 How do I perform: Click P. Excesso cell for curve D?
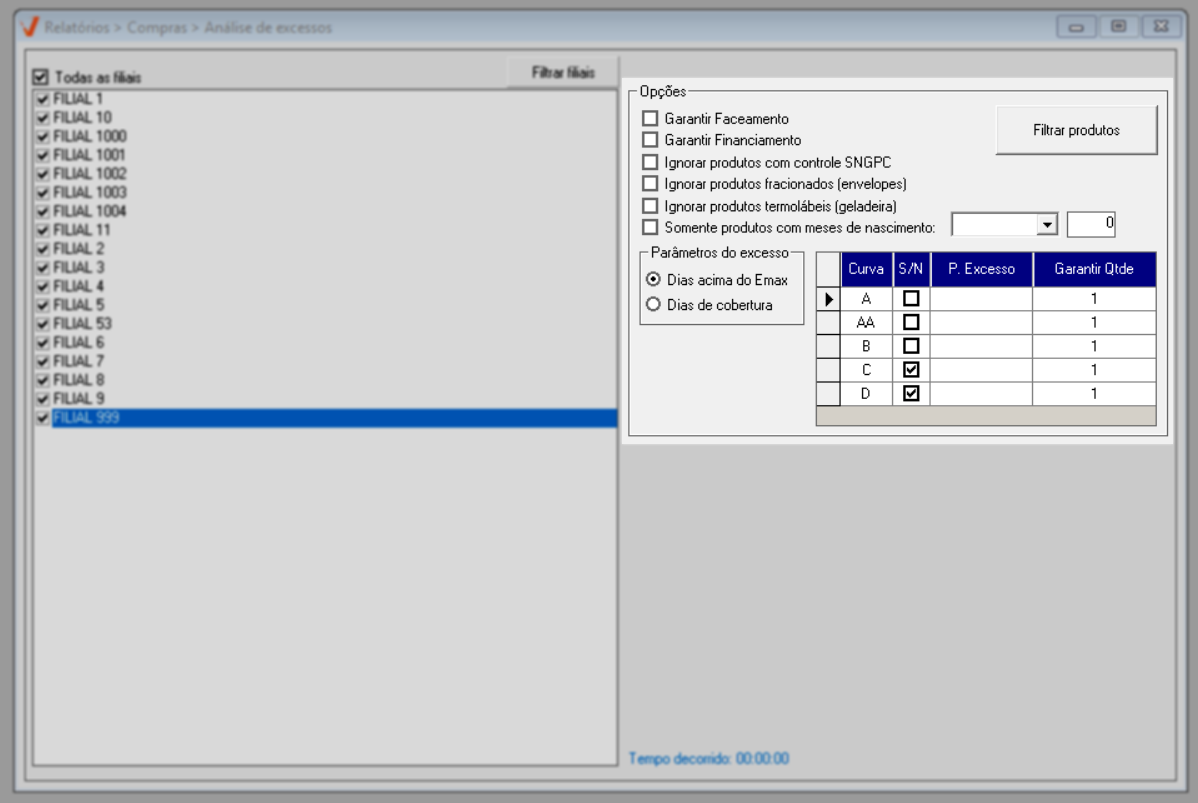(981, 393)
